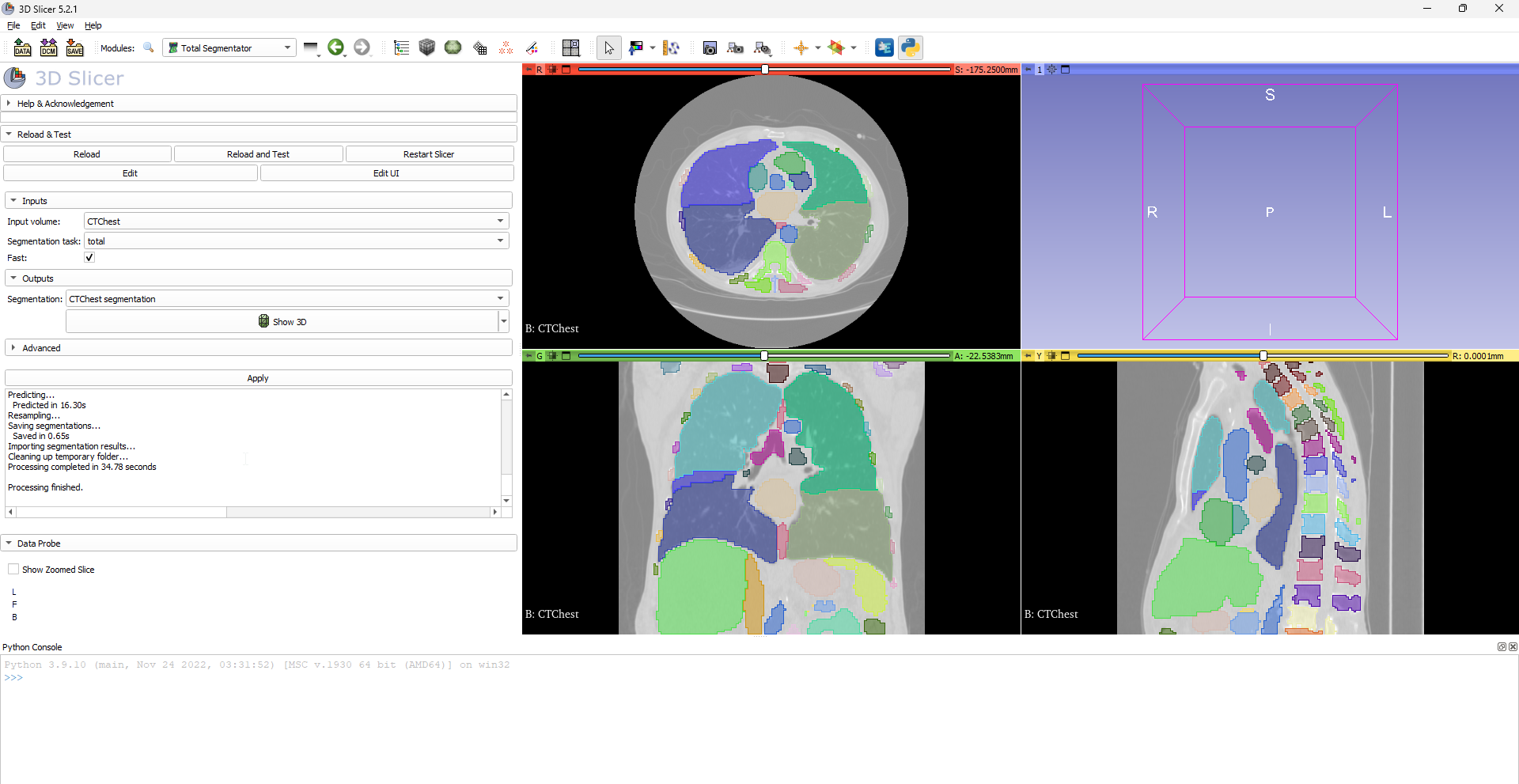This screenshot has height=784, width=1519.
Task: Open the View menu
Action: [x=65, y=25]
